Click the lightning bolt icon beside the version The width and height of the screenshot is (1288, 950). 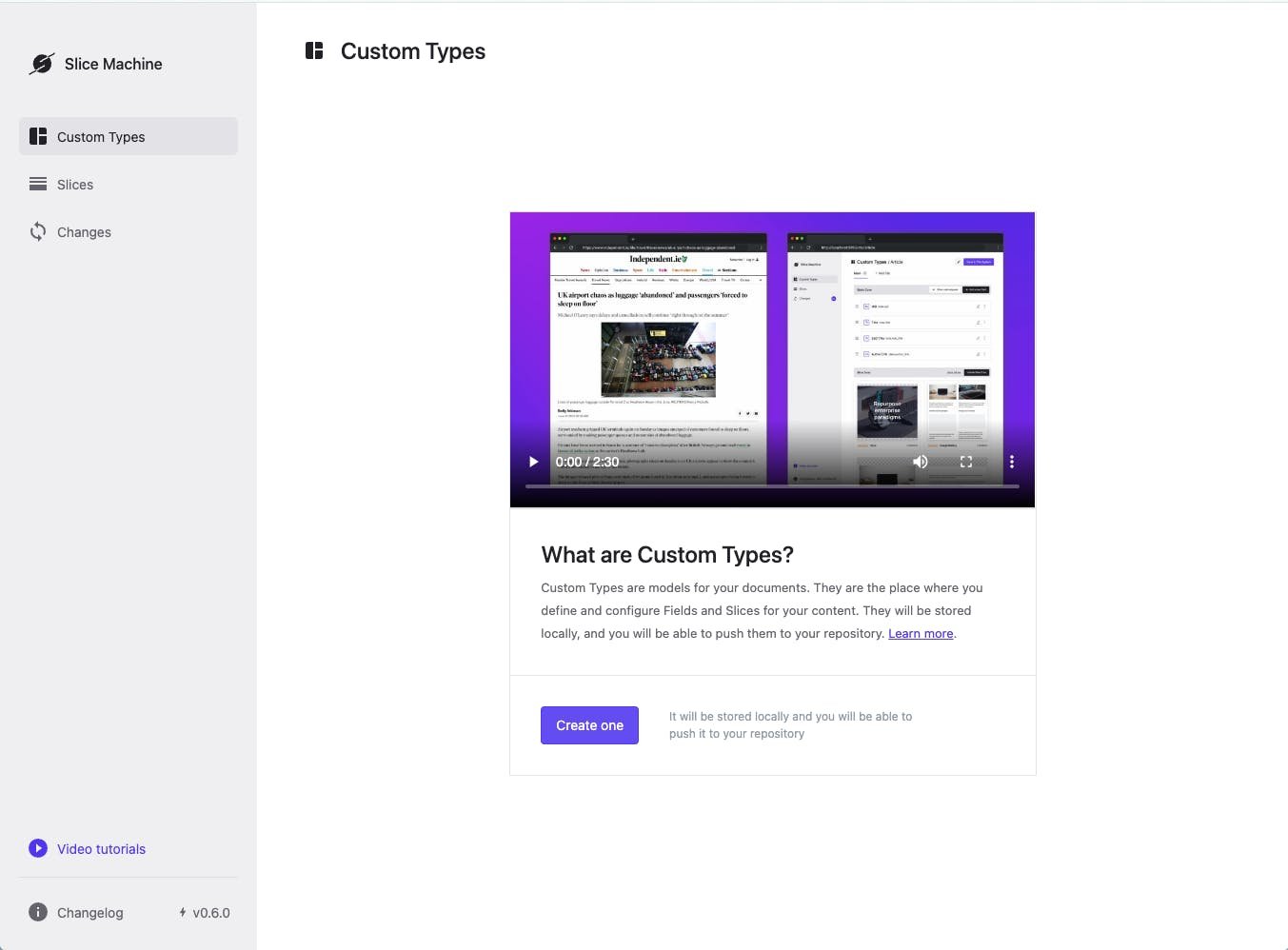(183, 912)
